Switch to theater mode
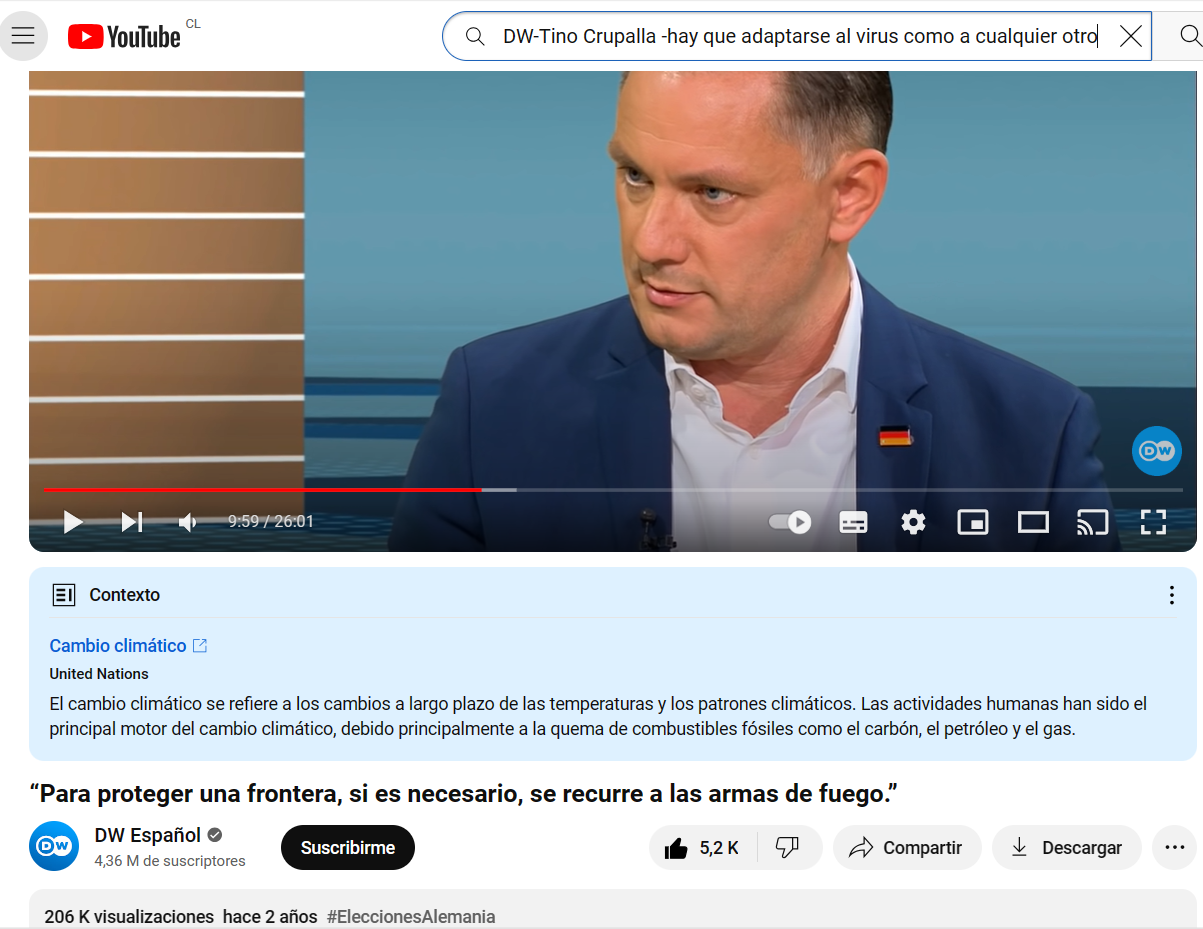Viewport: 1203px width, 929px height. click(1033, 521)
